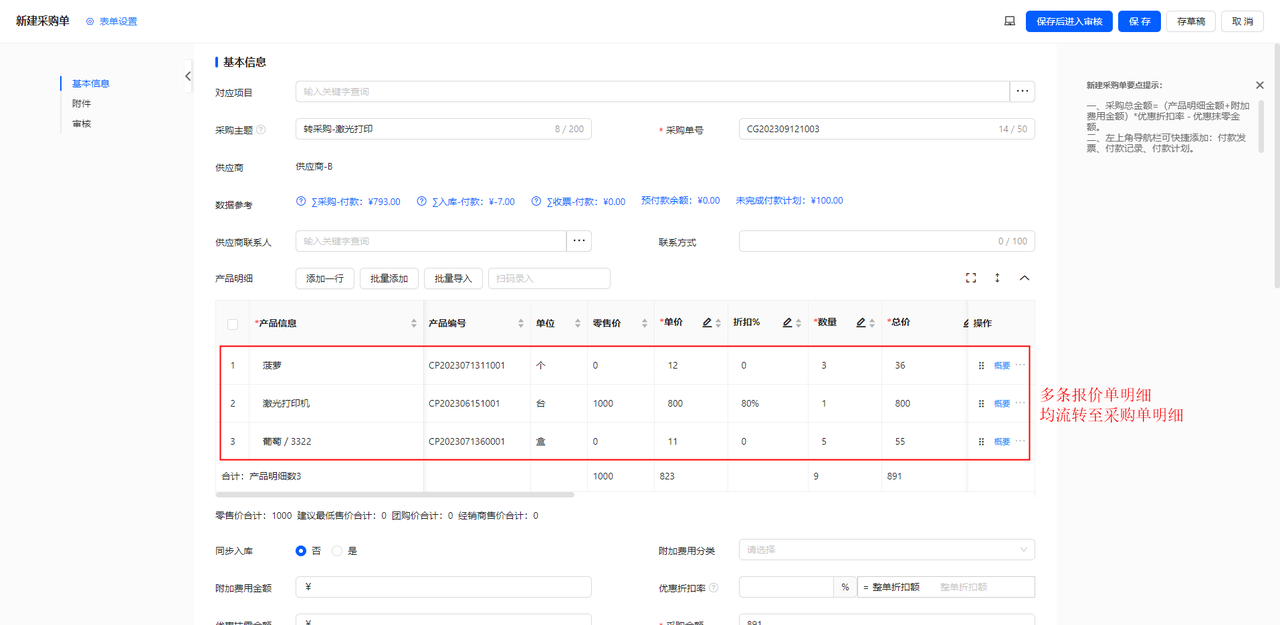Go to 审核 section in sidebar
This screenshot has width=1280, height=625.
pos(82,124)
